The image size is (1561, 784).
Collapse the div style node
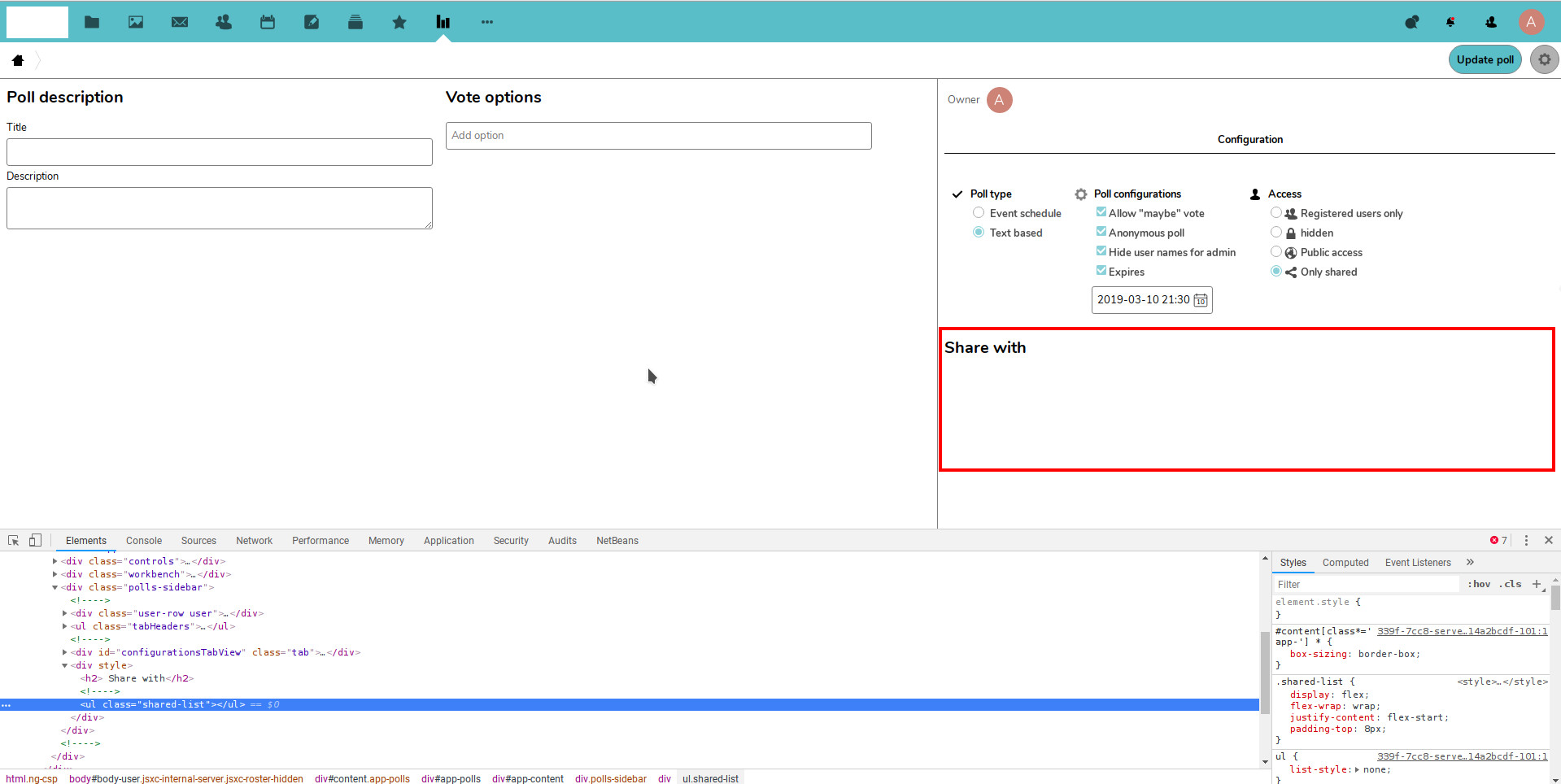pyautogui.click(x=65, y=665)
